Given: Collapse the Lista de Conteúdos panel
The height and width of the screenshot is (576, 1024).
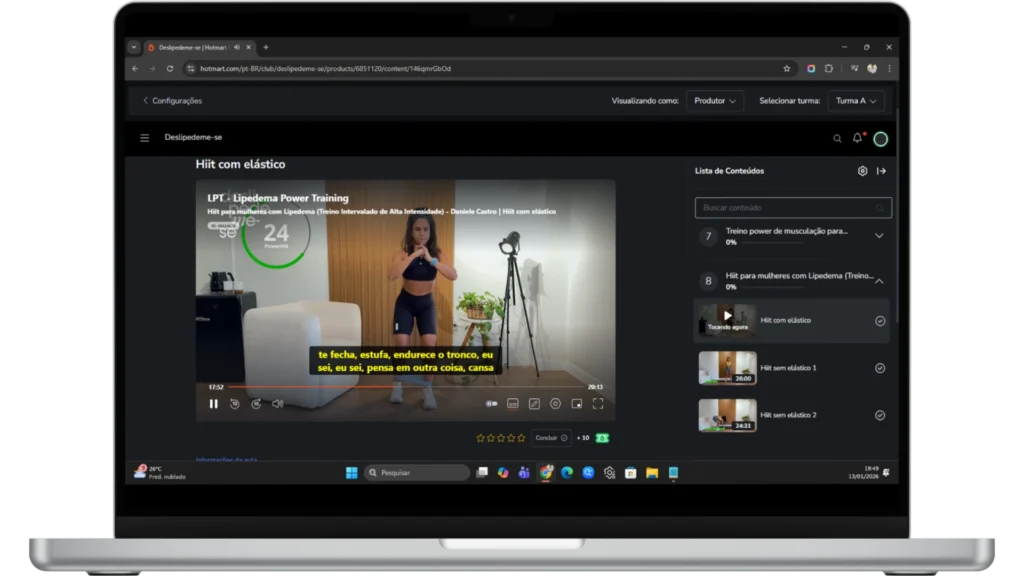Looking at the screenshot, I should pos(881,171).
